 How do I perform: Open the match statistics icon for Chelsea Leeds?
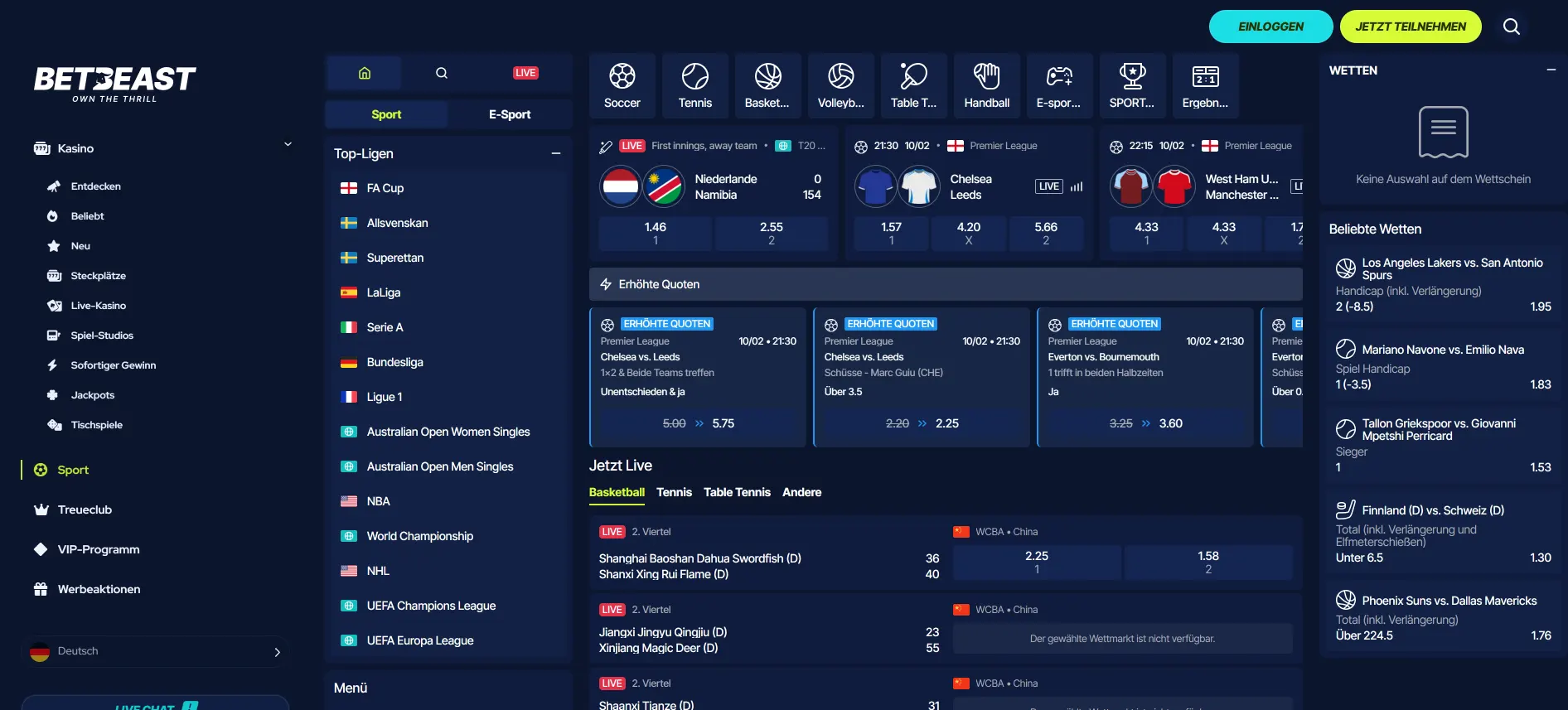tap(1077, 186)
